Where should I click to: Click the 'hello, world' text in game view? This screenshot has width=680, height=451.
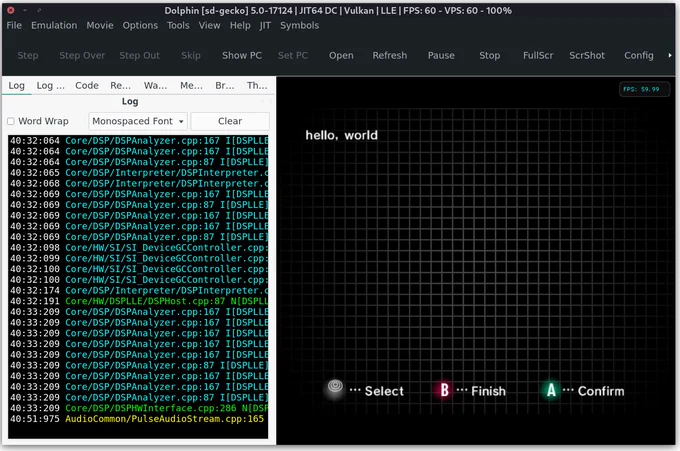tap(341, 135)
